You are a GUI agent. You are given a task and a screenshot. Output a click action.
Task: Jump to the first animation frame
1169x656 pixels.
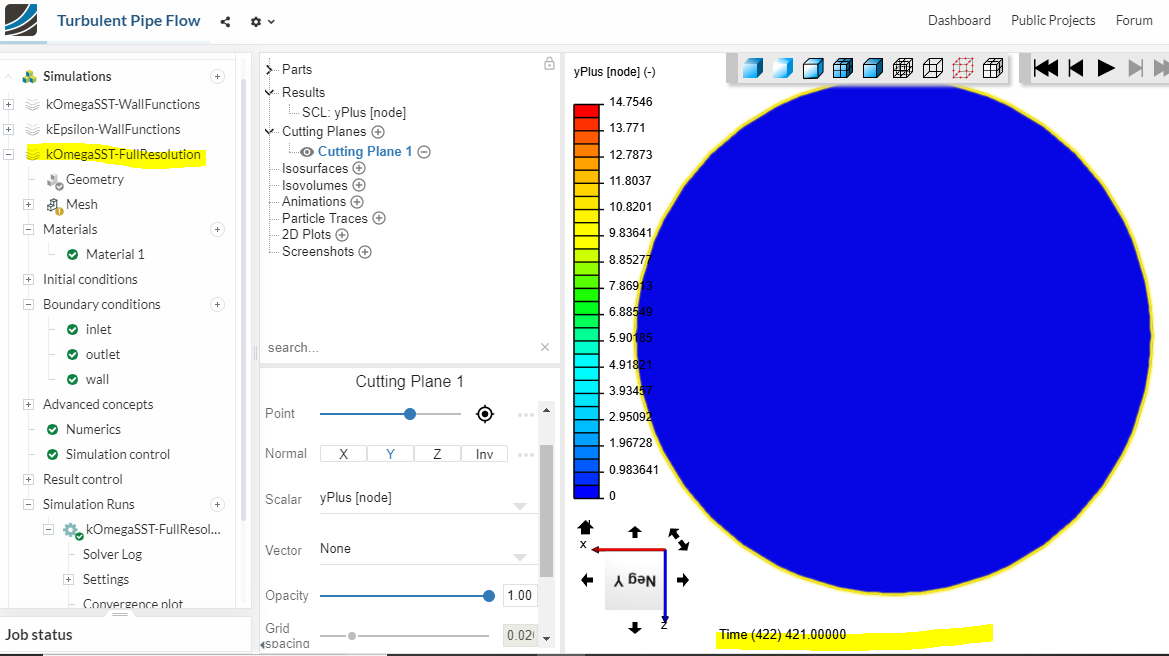[1046, 68]
